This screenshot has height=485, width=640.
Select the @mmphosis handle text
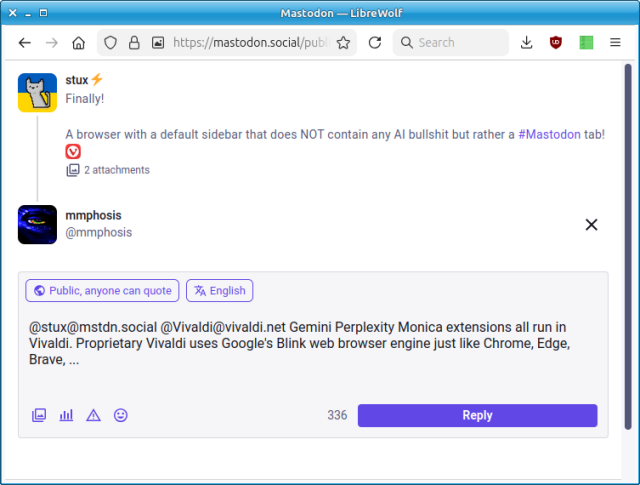click(x=99, y=232)
